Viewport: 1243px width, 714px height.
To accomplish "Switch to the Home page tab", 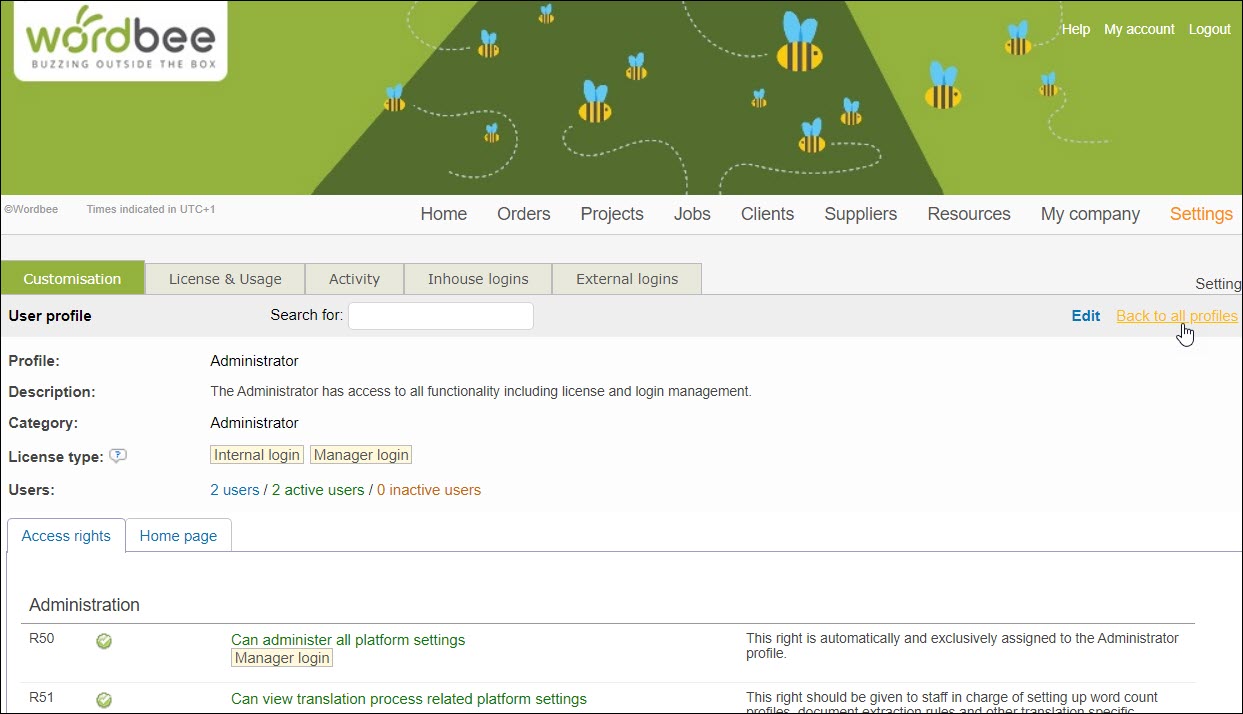I will click(x=178, y=536).
